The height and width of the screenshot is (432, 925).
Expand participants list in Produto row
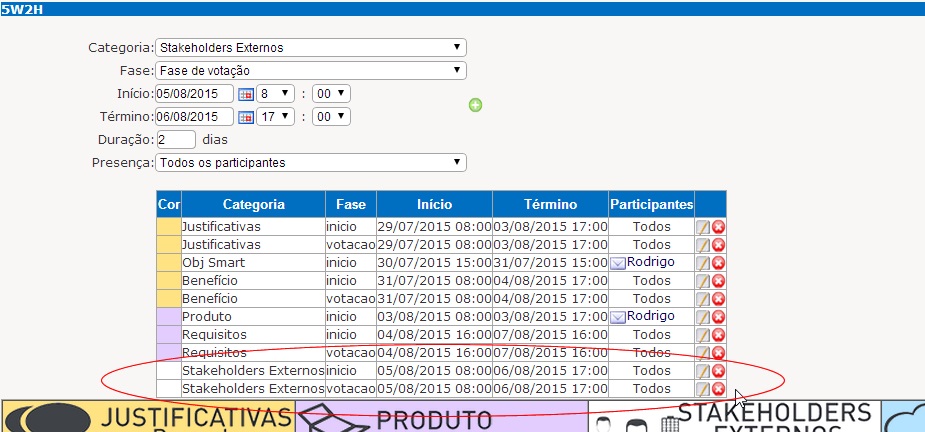pyautogui.click(x=618, y=317)
